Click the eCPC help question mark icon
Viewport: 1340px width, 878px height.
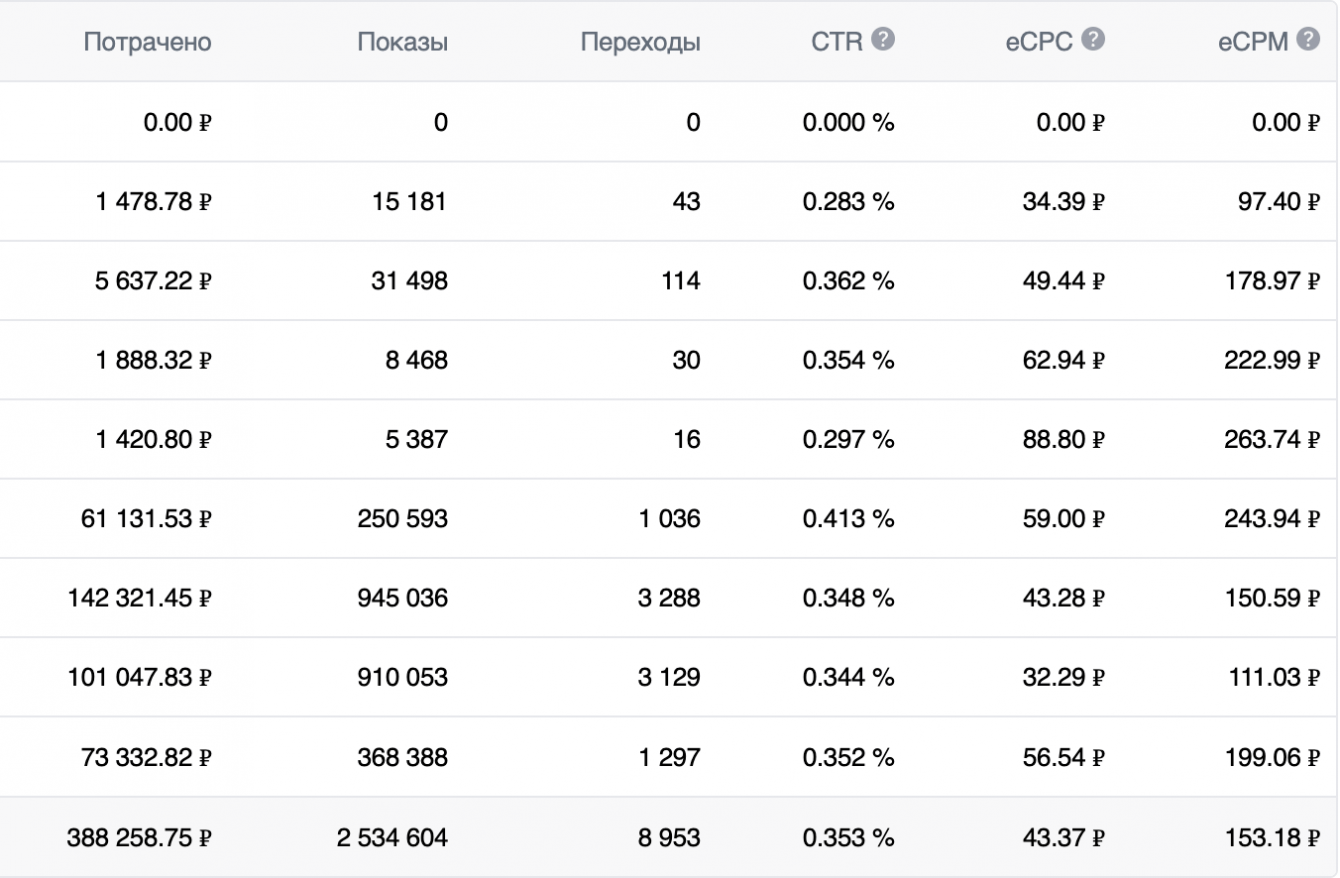(x=1094, y=40)
